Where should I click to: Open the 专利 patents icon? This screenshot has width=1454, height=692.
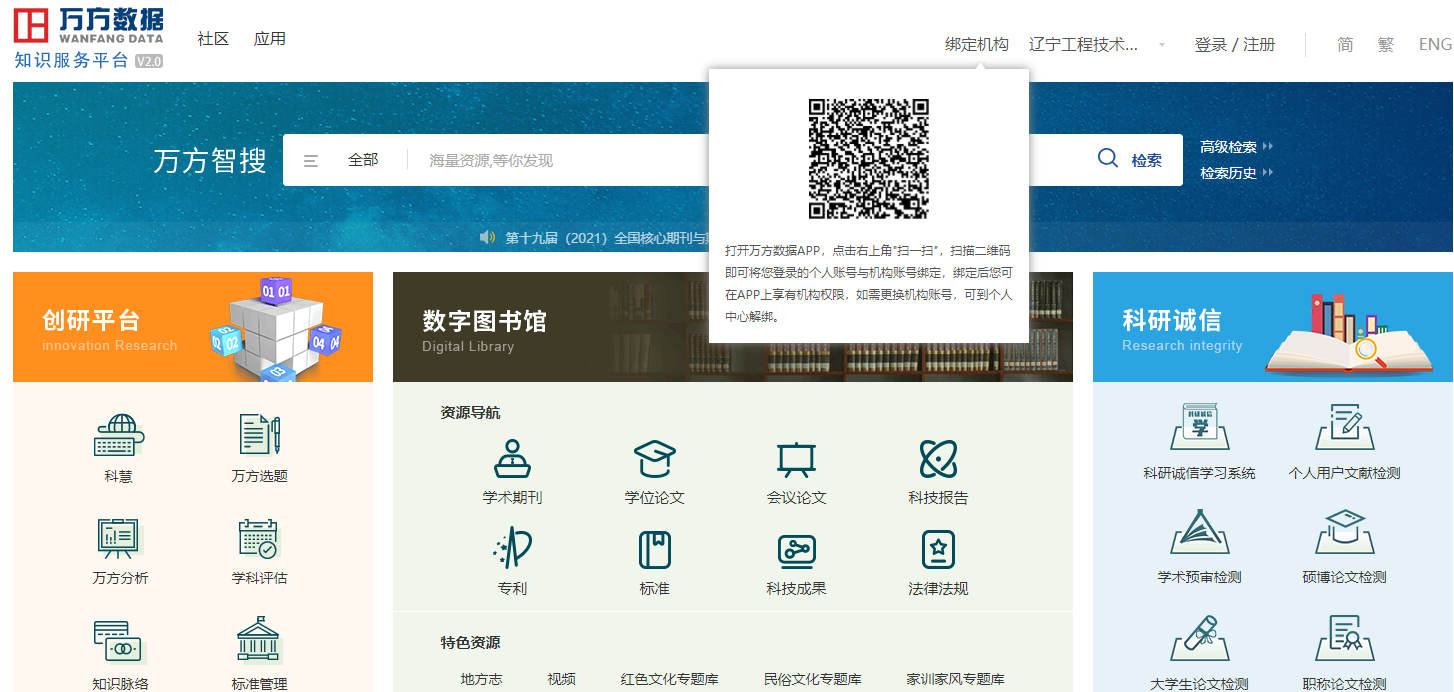512,550
